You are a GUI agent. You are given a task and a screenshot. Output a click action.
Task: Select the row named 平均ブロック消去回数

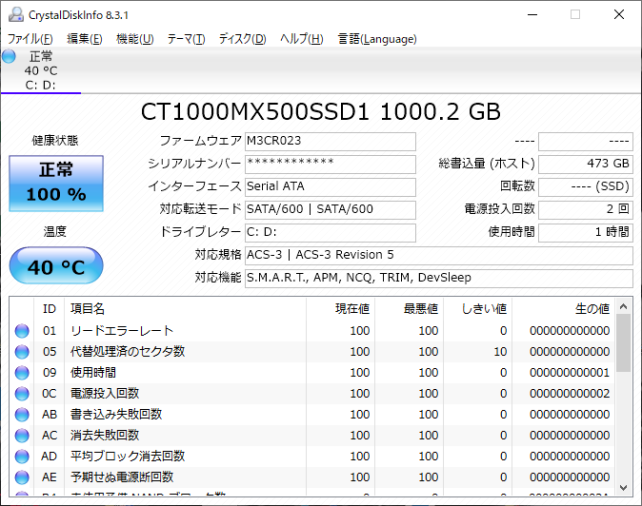click(312, 456)
